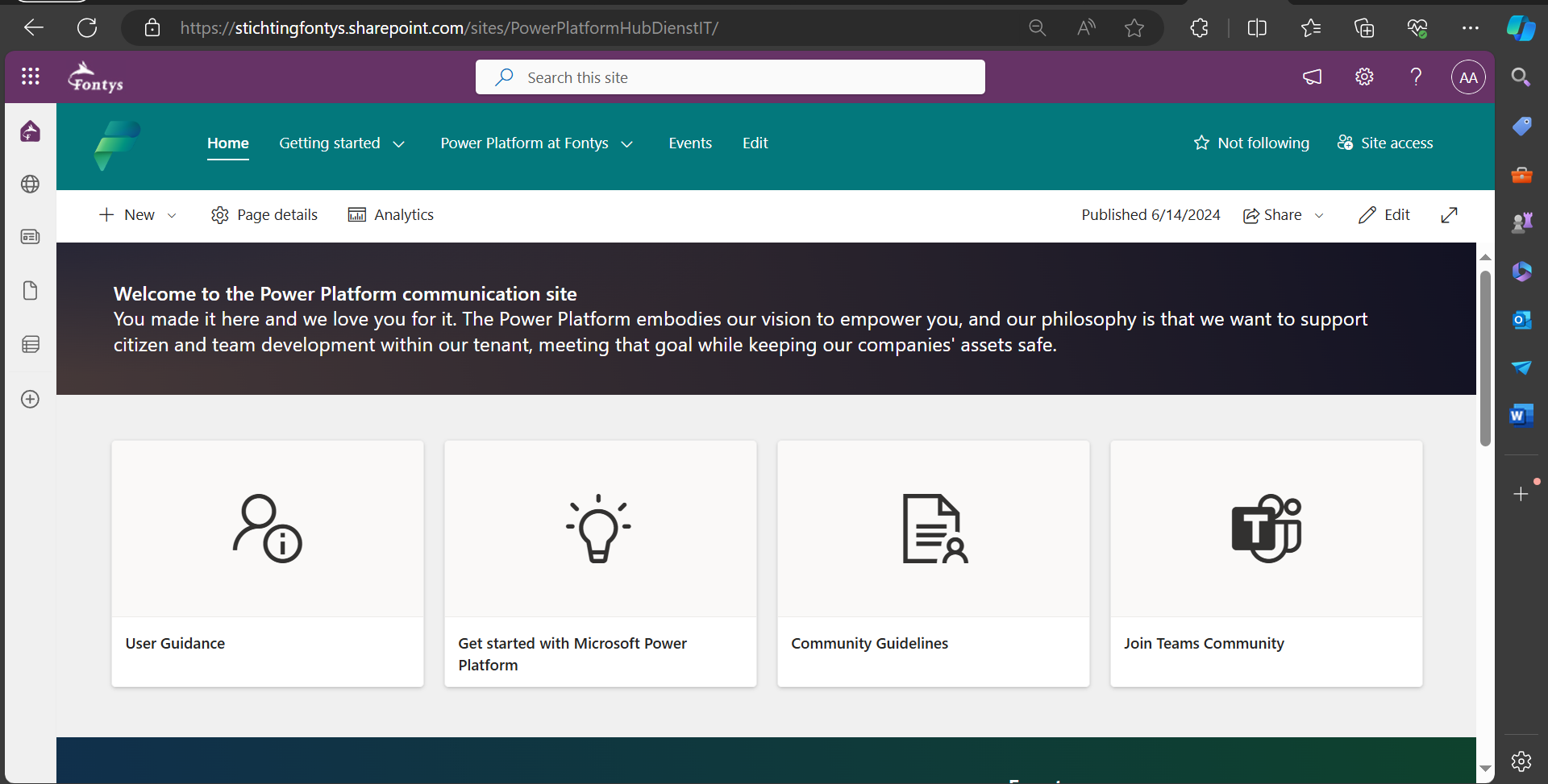Expand the Getting started menu chevron
The width and height of the screenshot is (1548, 784).
pos(398,144)
